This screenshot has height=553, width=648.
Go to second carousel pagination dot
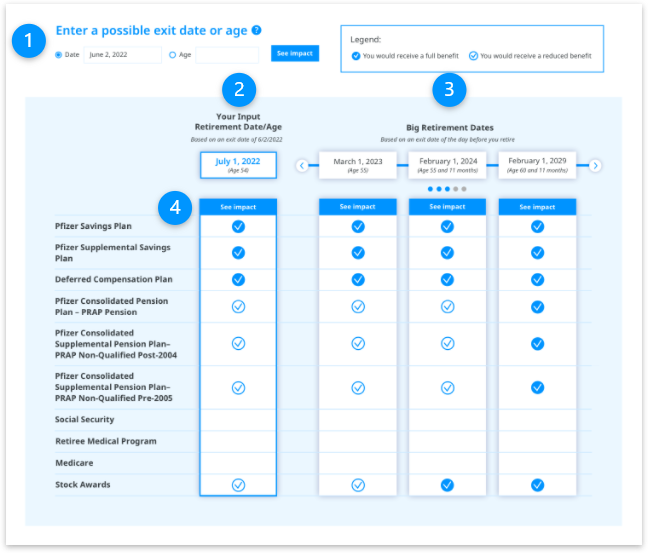(439, 189)
